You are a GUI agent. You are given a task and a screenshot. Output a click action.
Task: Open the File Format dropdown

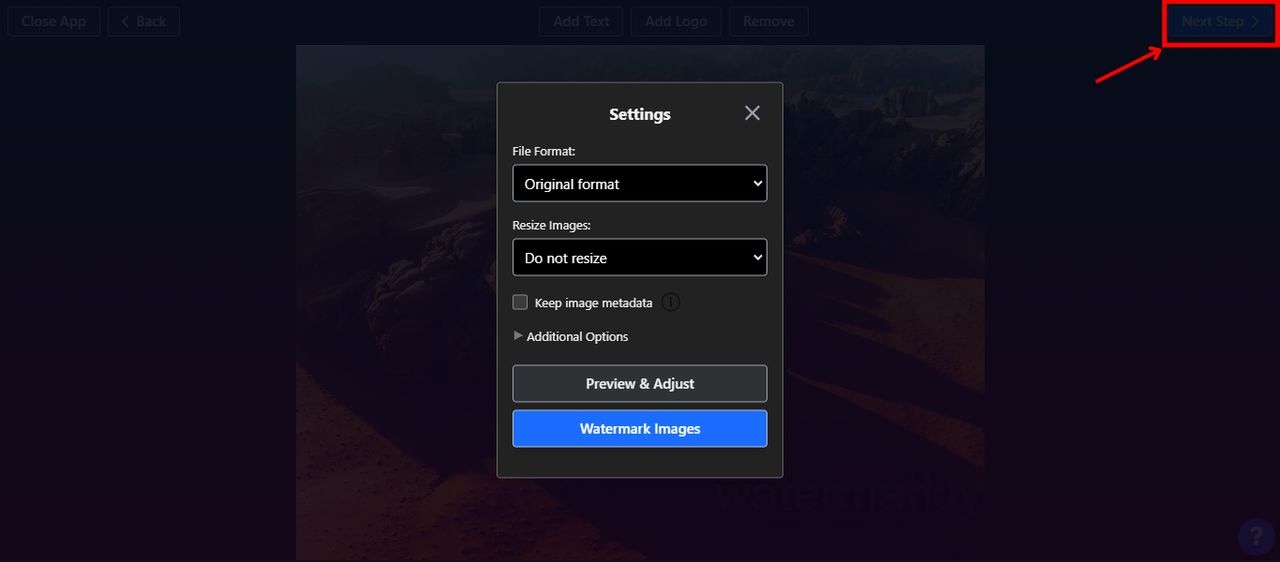tap(640, 184)
